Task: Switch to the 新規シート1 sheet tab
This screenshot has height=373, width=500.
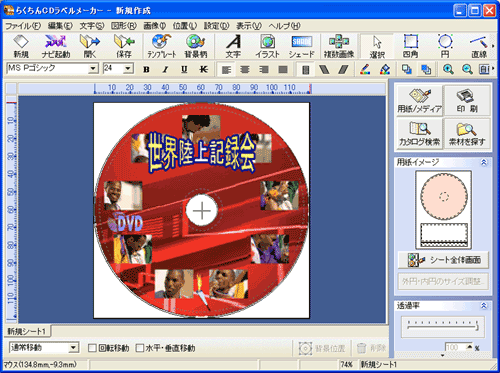Action: coord(27,331)
